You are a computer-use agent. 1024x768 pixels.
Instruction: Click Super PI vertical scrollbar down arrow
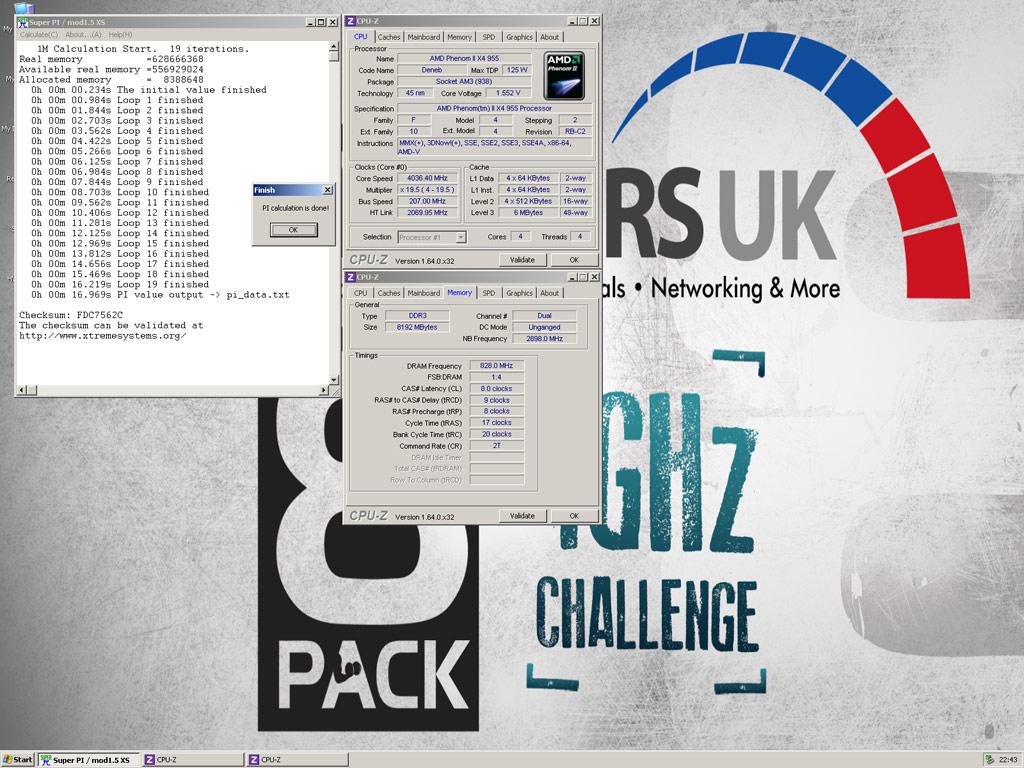point(334,379)
